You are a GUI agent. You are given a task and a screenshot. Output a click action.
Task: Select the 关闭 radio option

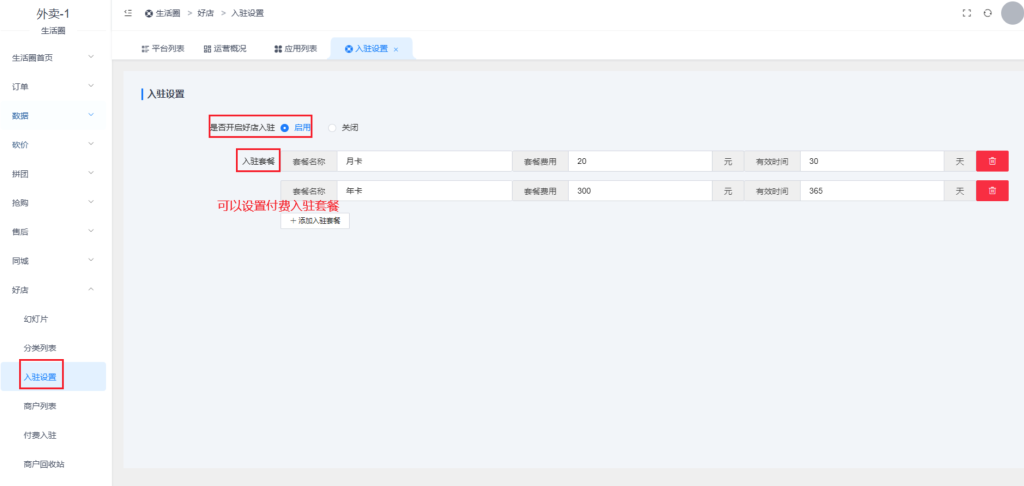coord(333,128)
